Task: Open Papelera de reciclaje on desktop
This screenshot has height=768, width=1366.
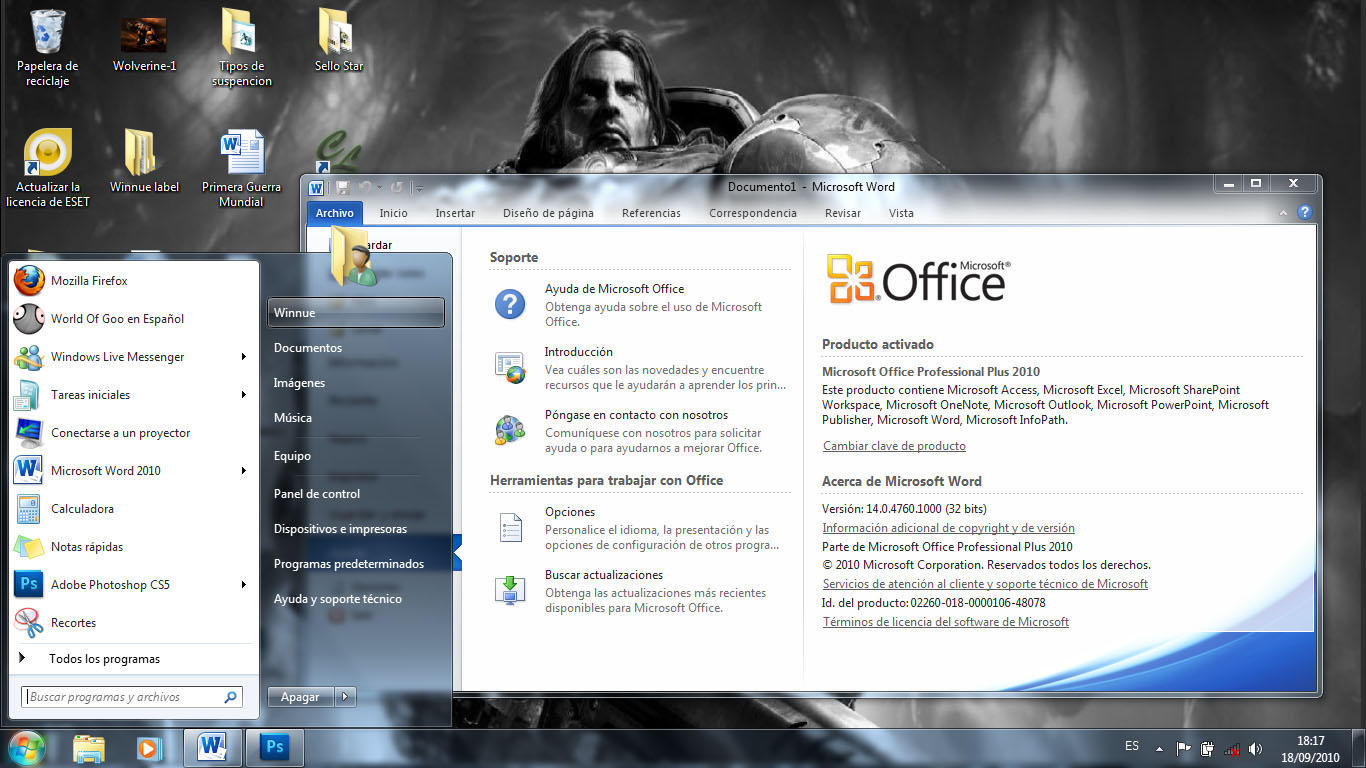Action: [47, 48]
